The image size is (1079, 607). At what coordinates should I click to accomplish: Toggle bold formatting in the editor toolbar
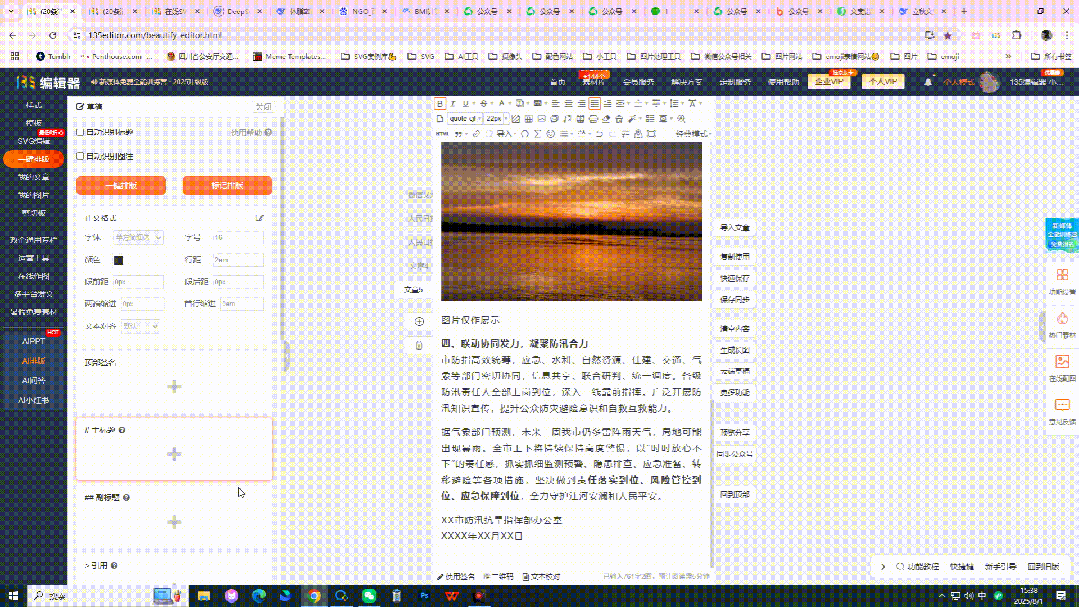(439, 103)
